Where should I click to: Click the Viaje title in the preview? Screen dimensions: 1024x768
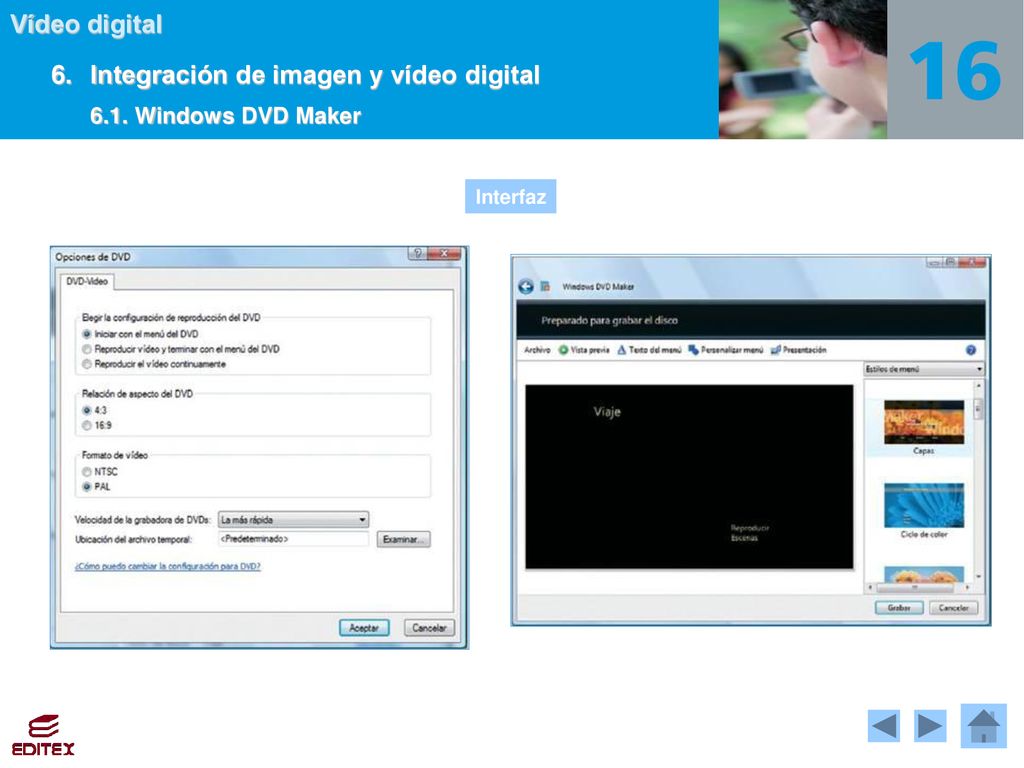click(607, 412)
